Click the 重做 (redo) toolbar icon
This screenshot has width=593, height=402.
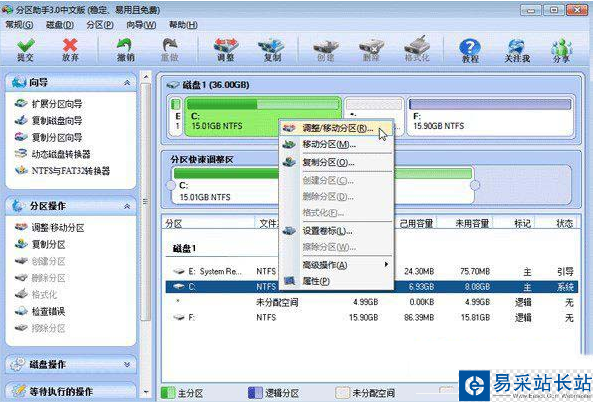170,45
